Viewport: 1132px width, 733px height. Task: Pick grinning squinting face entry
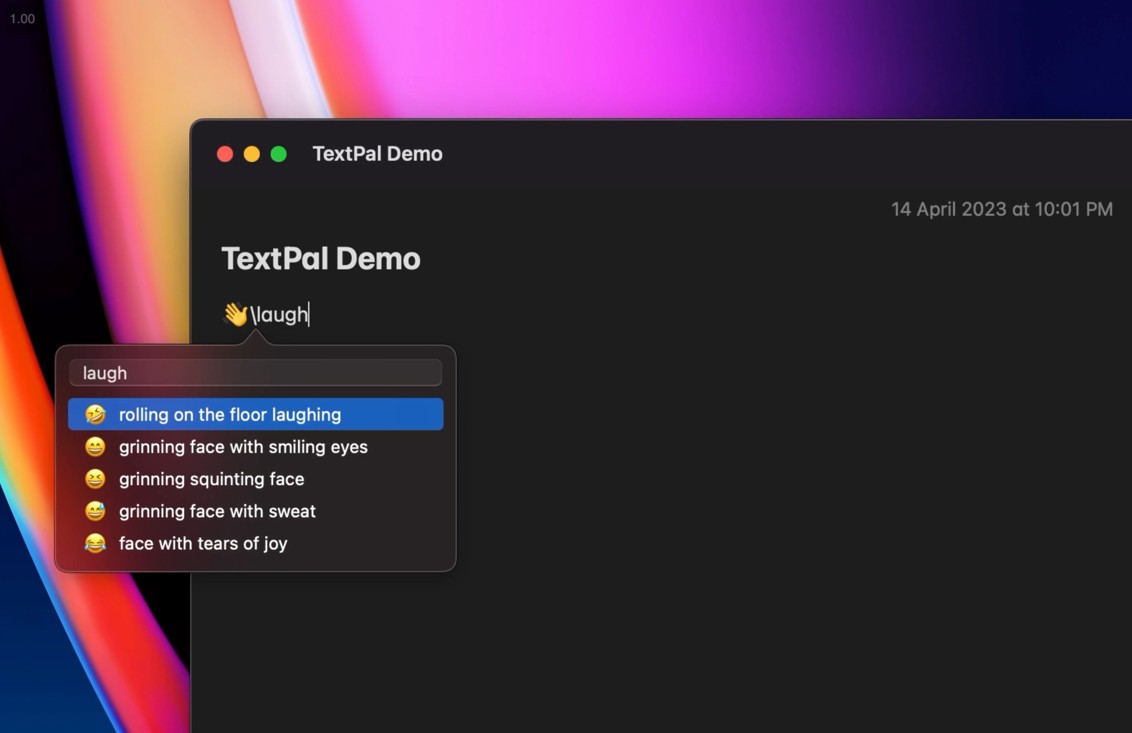(256, 479)
